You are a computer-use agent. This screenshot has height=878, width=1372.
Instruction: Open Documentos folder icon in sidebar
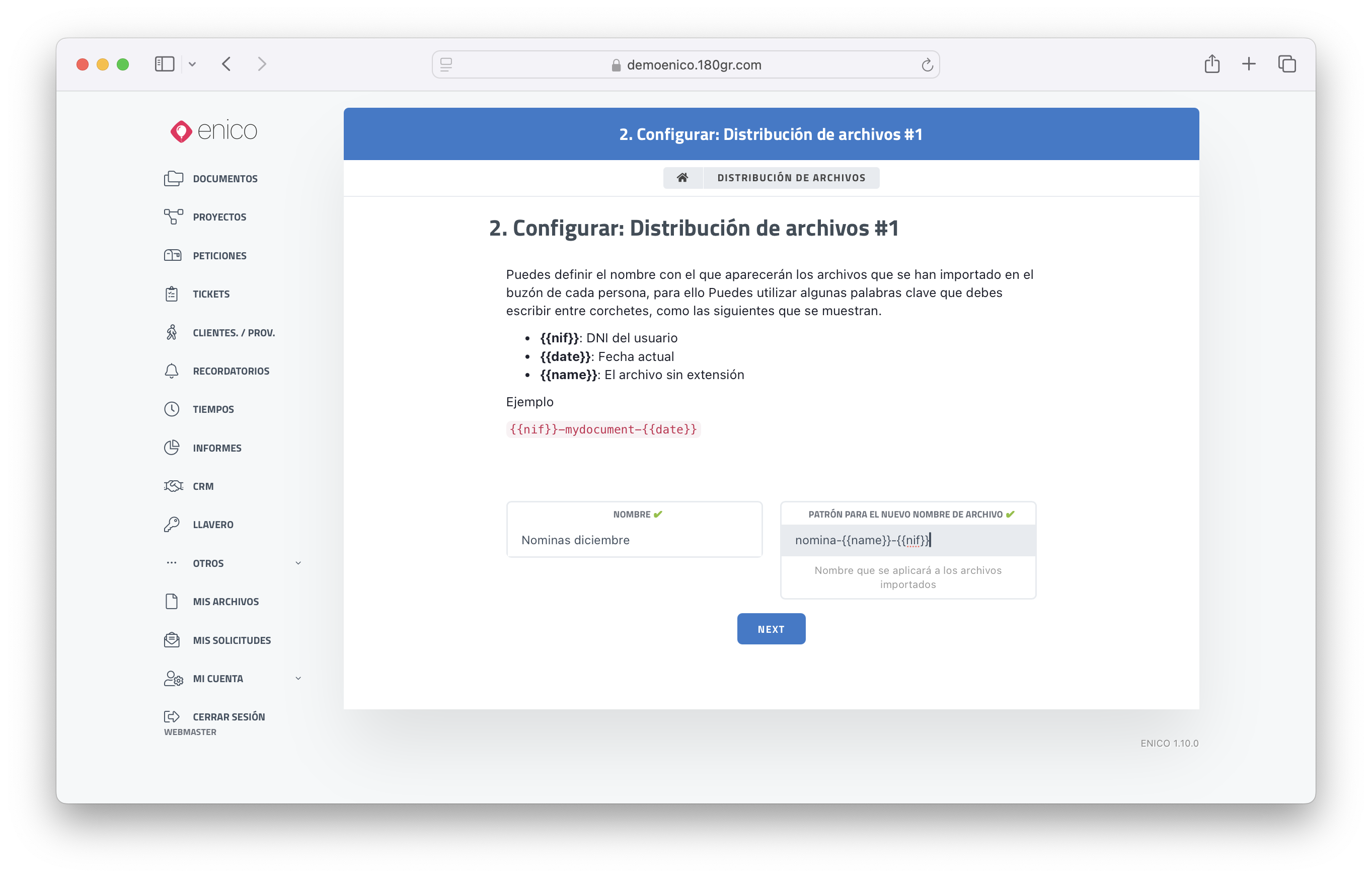[x=173, y=178]
